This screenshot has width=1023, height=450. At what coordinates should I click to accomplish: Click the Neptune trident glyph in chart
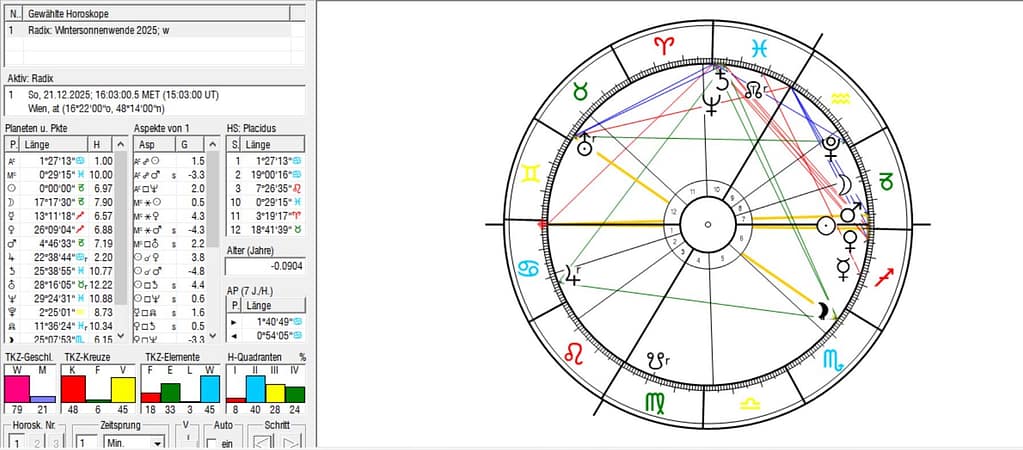pos(712,103)
